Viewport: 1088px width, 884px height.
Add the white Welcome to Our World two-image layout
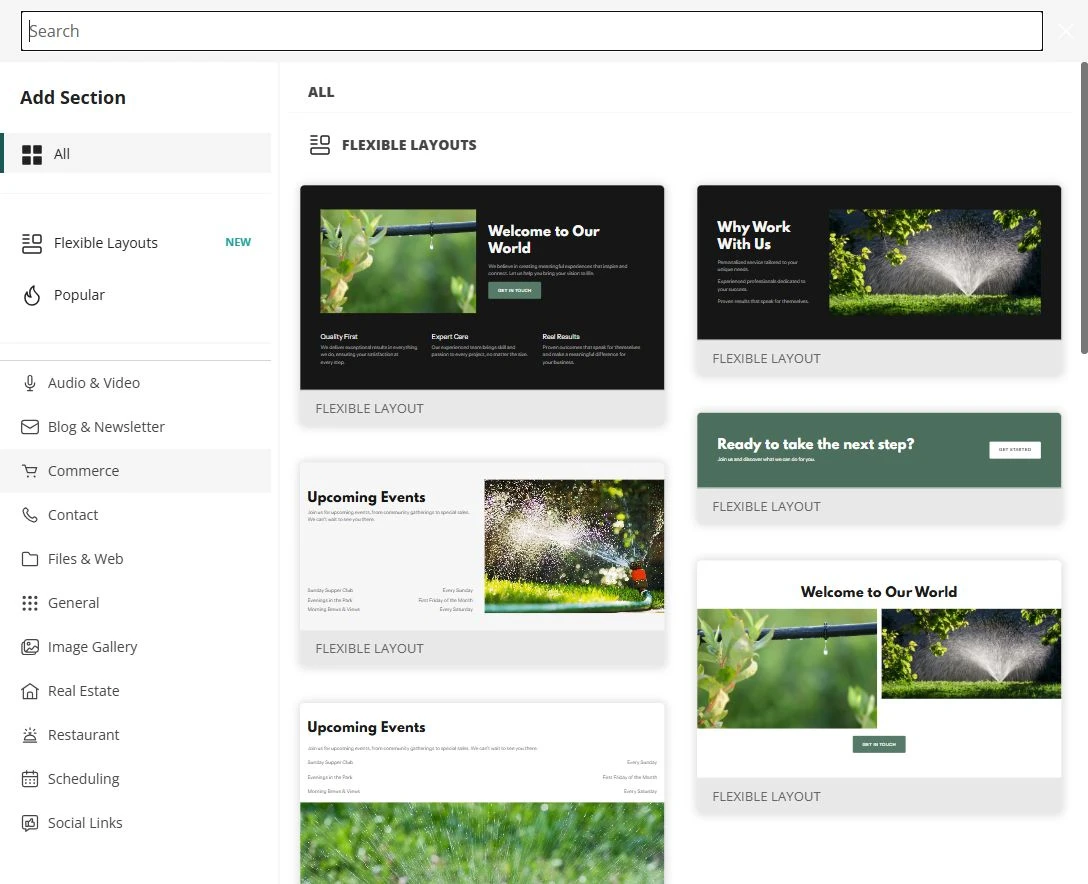[879, 687]
